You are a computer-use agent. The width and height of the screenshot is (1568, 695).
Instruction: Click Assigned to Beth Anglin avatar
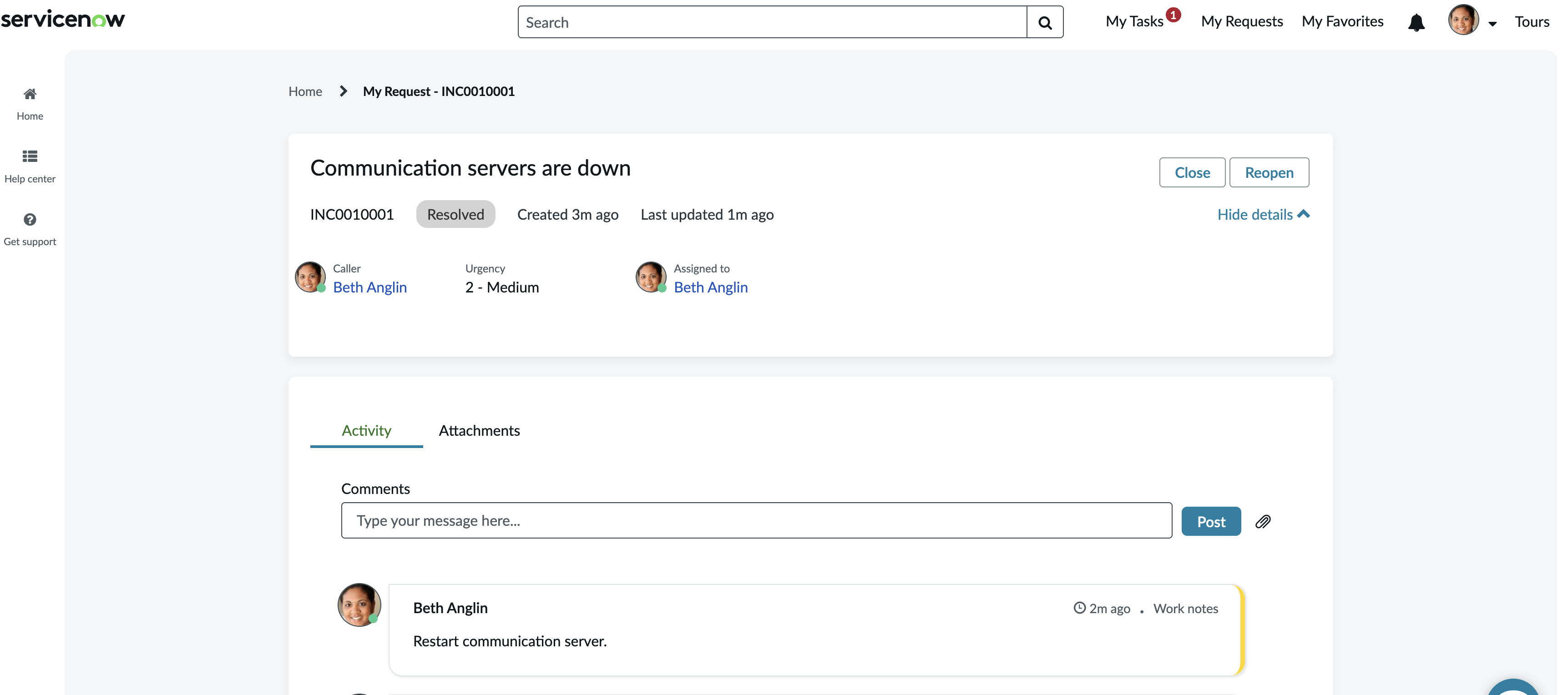[651, 277]
